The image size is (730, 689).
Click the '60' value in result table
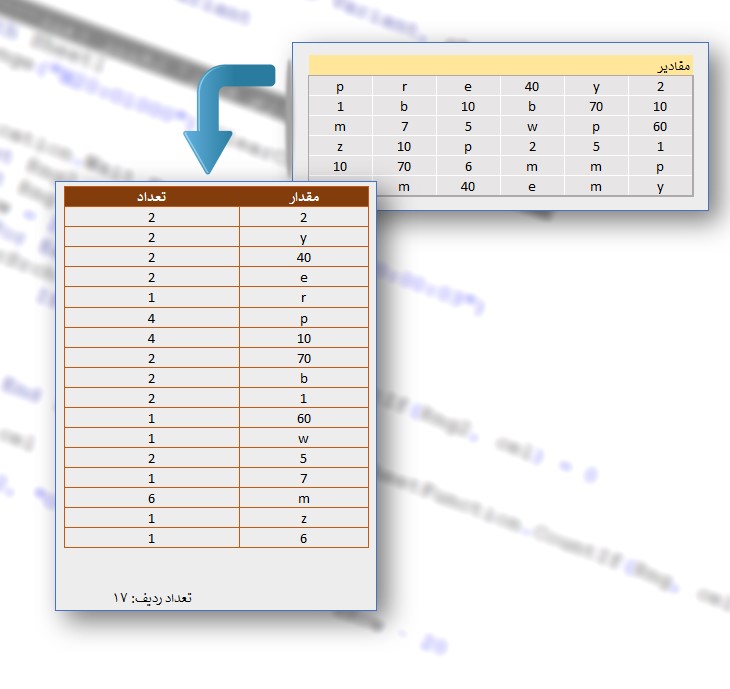pyautogui.click(x=304, y=418)
